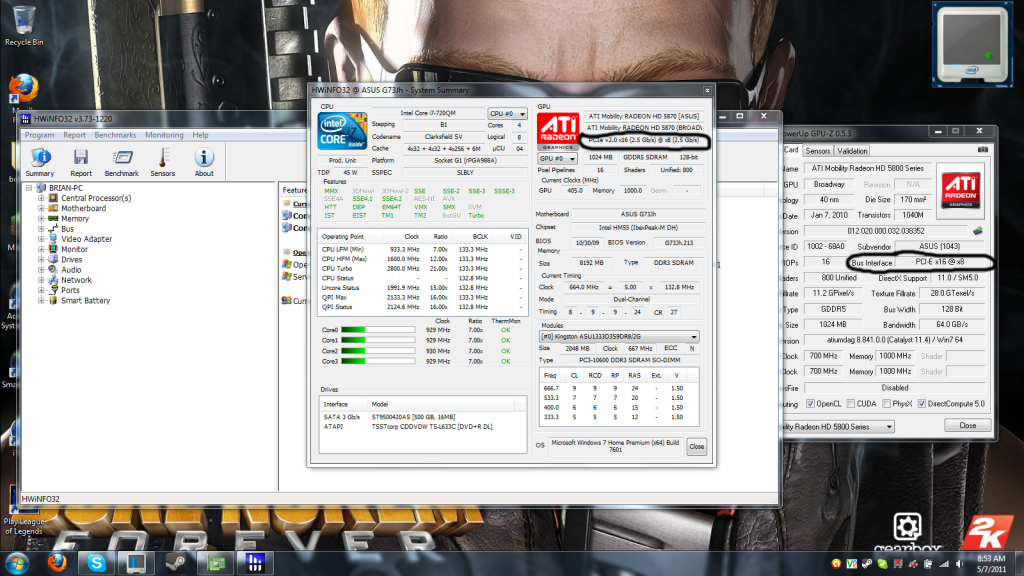Click the Core3 usage bar
This screenshot has width=1024, height=576.
click(378, 361)
